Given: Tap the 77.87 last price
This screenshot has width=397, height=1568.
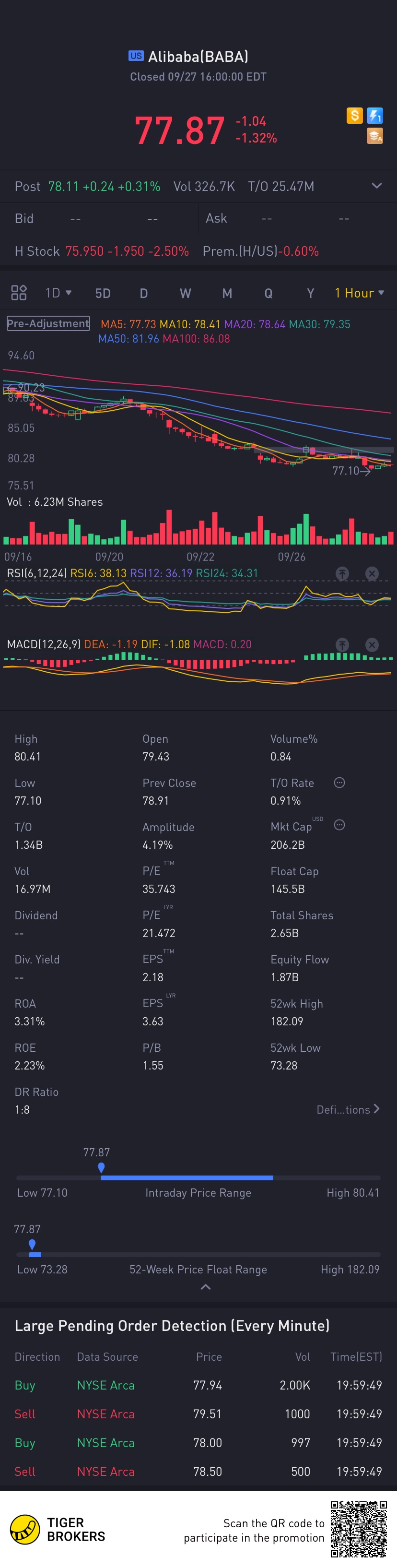Looking at the screenshot, I should pyautogui.click(x=179, y=130).
